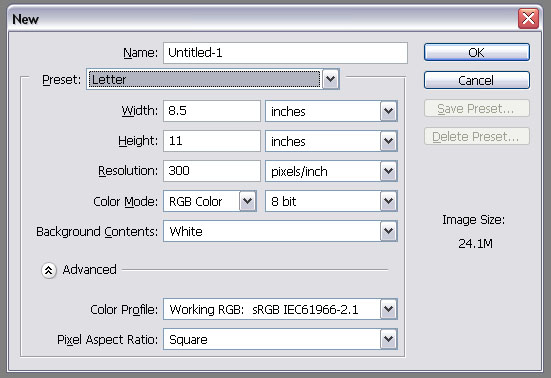
Task: Open the Background Contents White dropdown
Action: pos(280,231)
